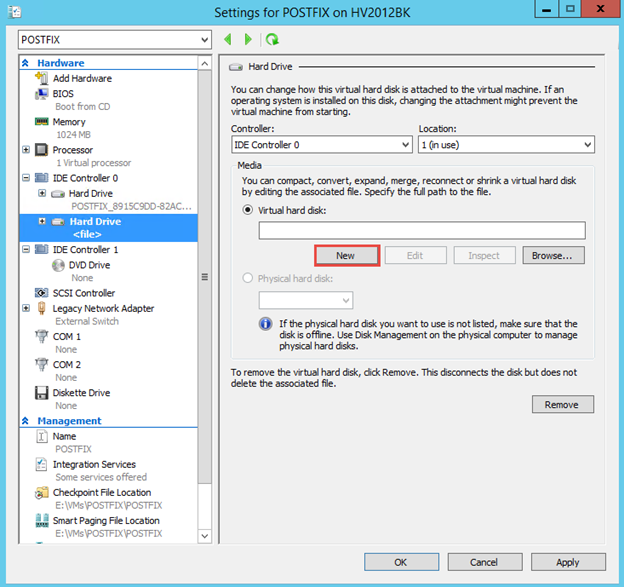The image size is (624, 587).
Task: Expand the Processor tree node
Action: tap(26, 150)
